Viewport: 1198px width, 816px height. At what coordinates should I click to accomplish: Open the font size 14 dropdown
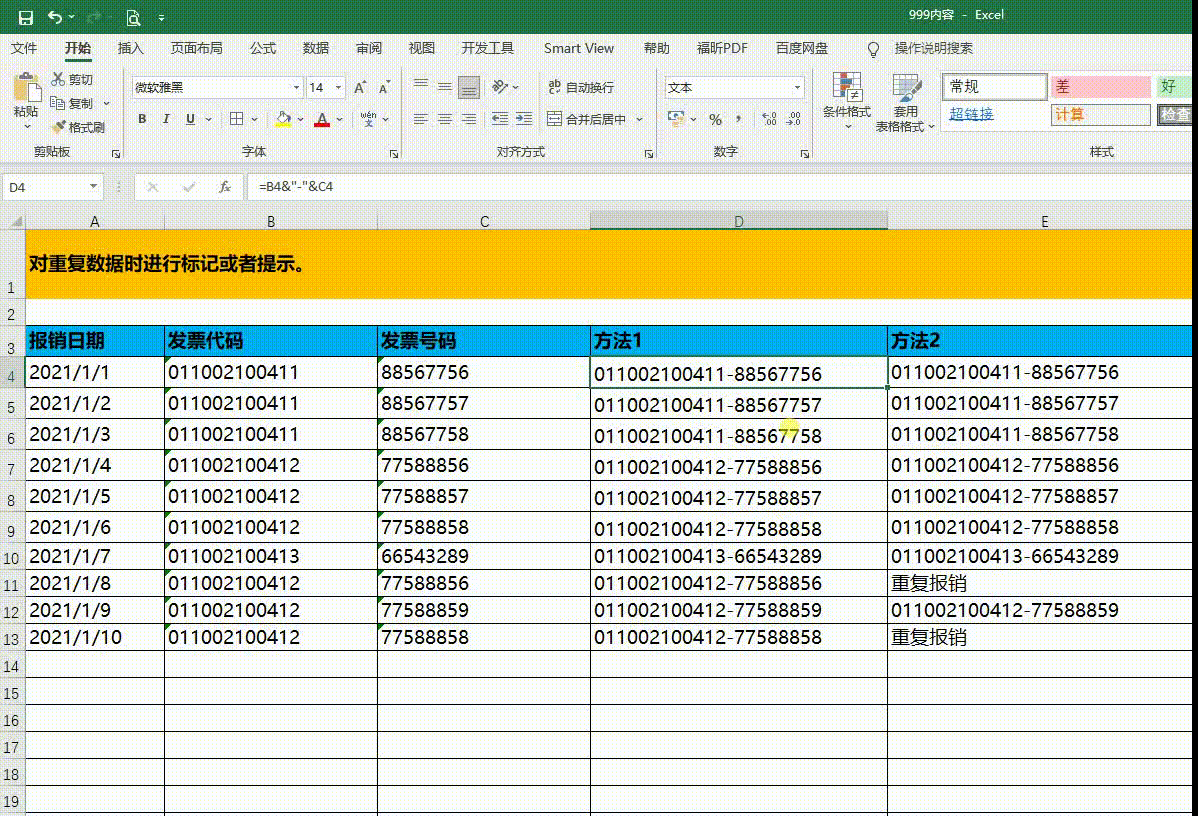(338, 87)
